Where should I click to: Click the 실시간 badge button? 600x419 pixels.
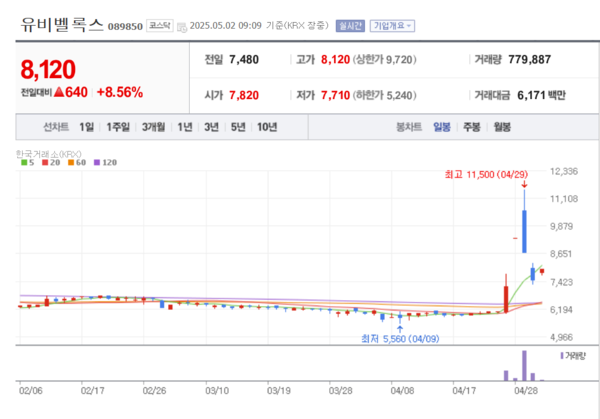(x=350, y=26)
